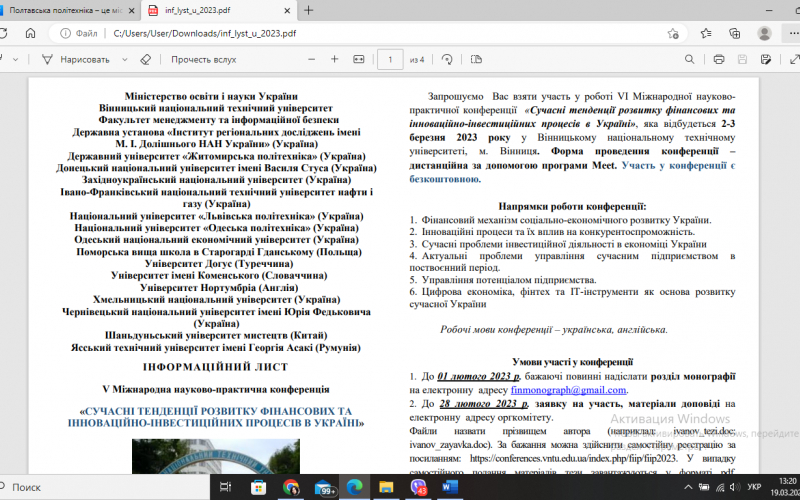This screenshot has height=500, width=800.
Task: Open the finmonograph@gmail.com email link
Action: (x=568, y=390)
